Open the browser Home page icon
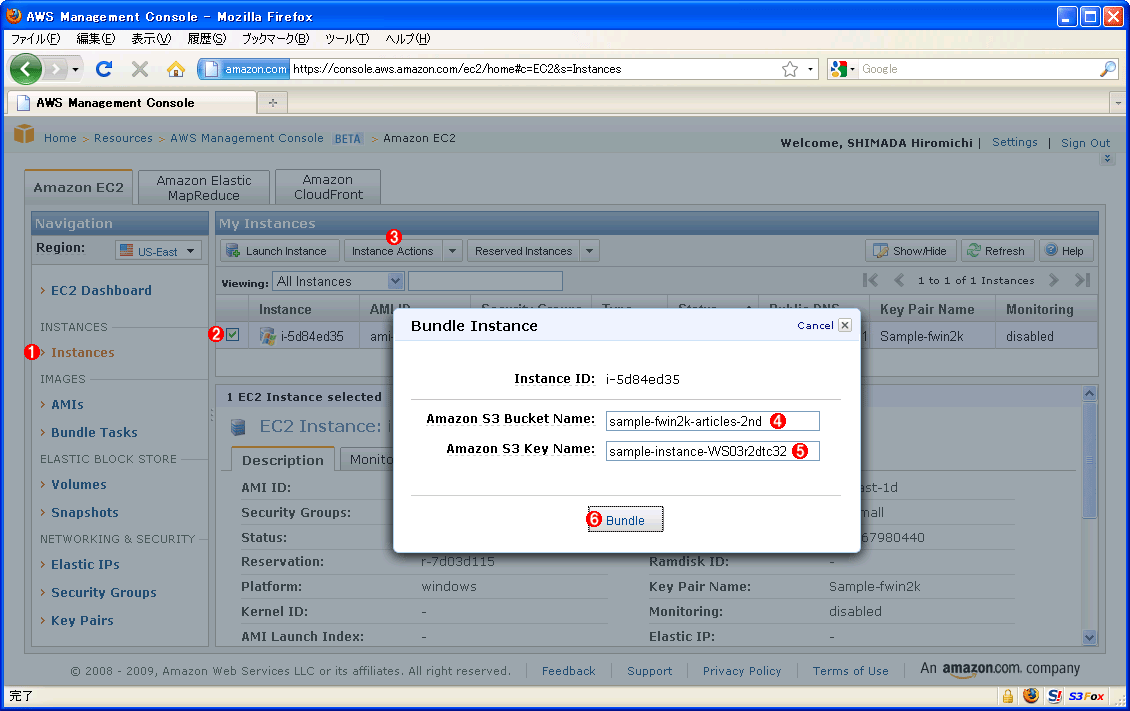 tap(175, 69)
